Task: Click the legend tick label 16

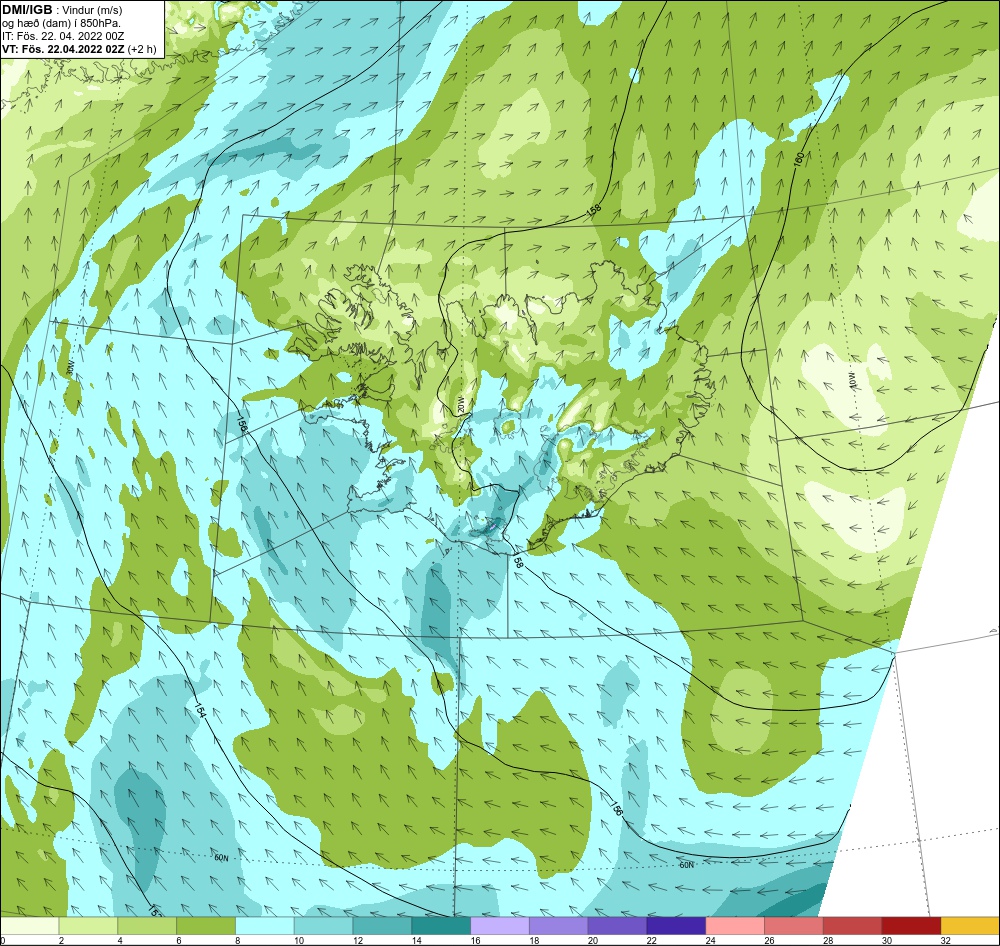Action: coord(476,940)
